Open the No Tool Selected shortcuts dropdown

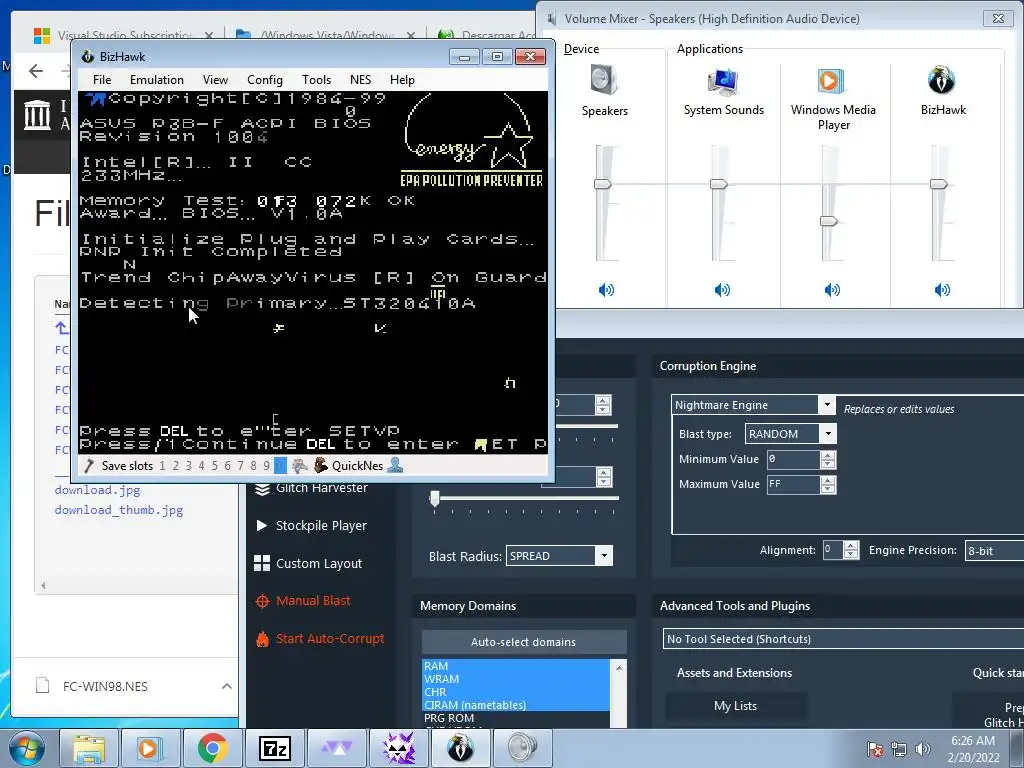point(843,639)
